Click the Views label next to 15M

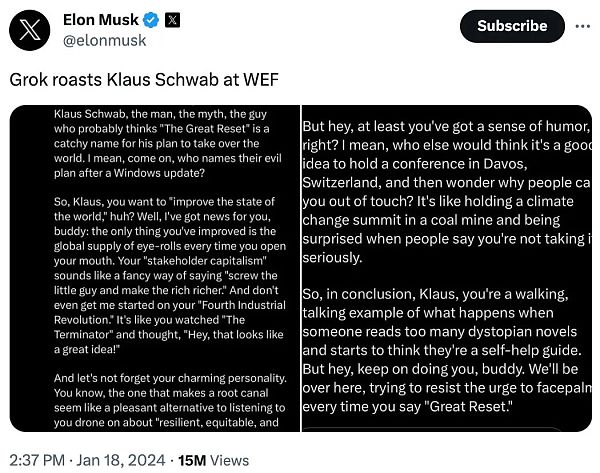coord(230,460)
